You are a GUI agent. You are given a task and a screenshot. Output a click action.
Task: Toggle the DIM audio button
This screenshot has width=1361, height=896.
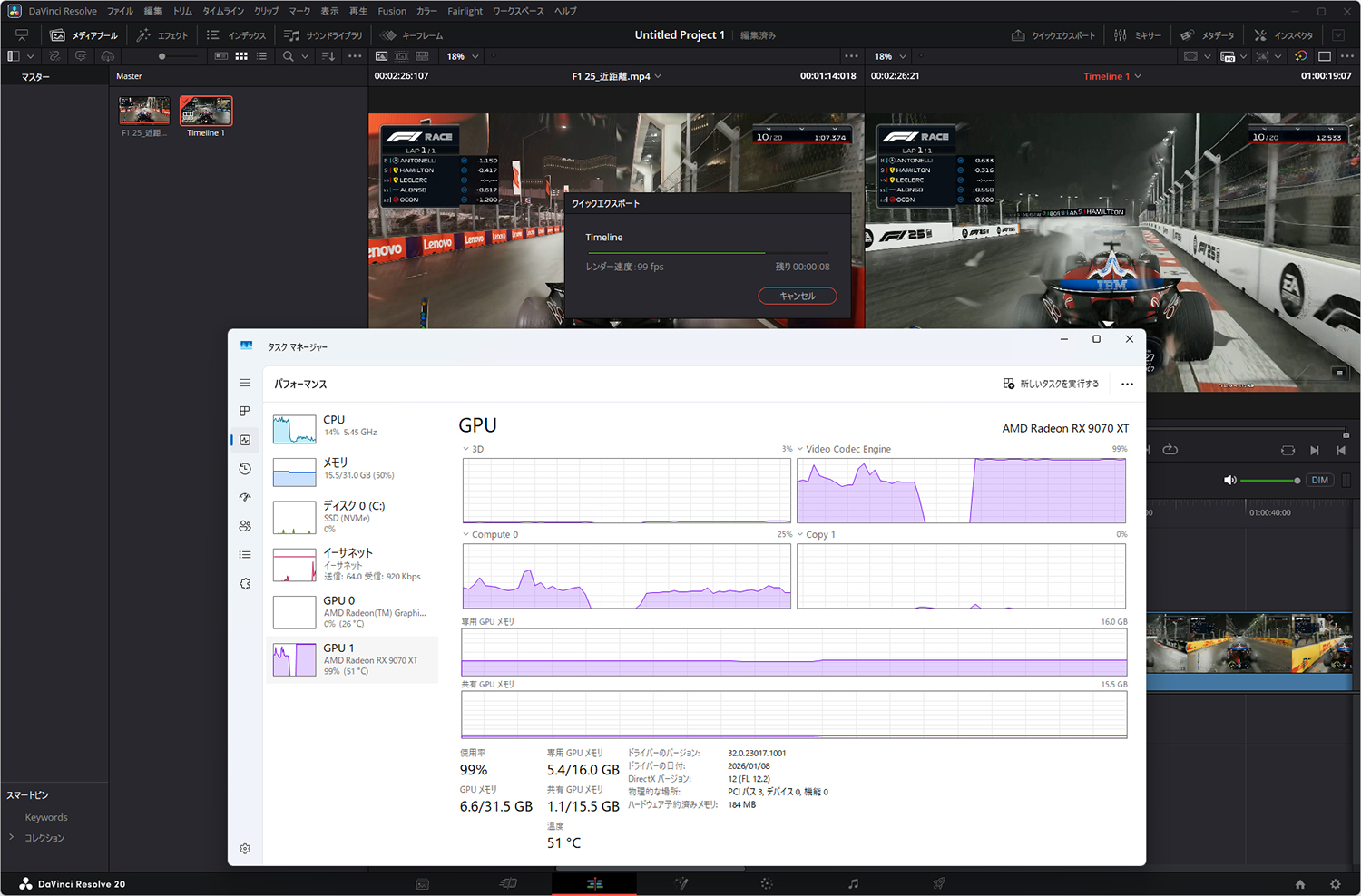click(x=1319, y=481)
